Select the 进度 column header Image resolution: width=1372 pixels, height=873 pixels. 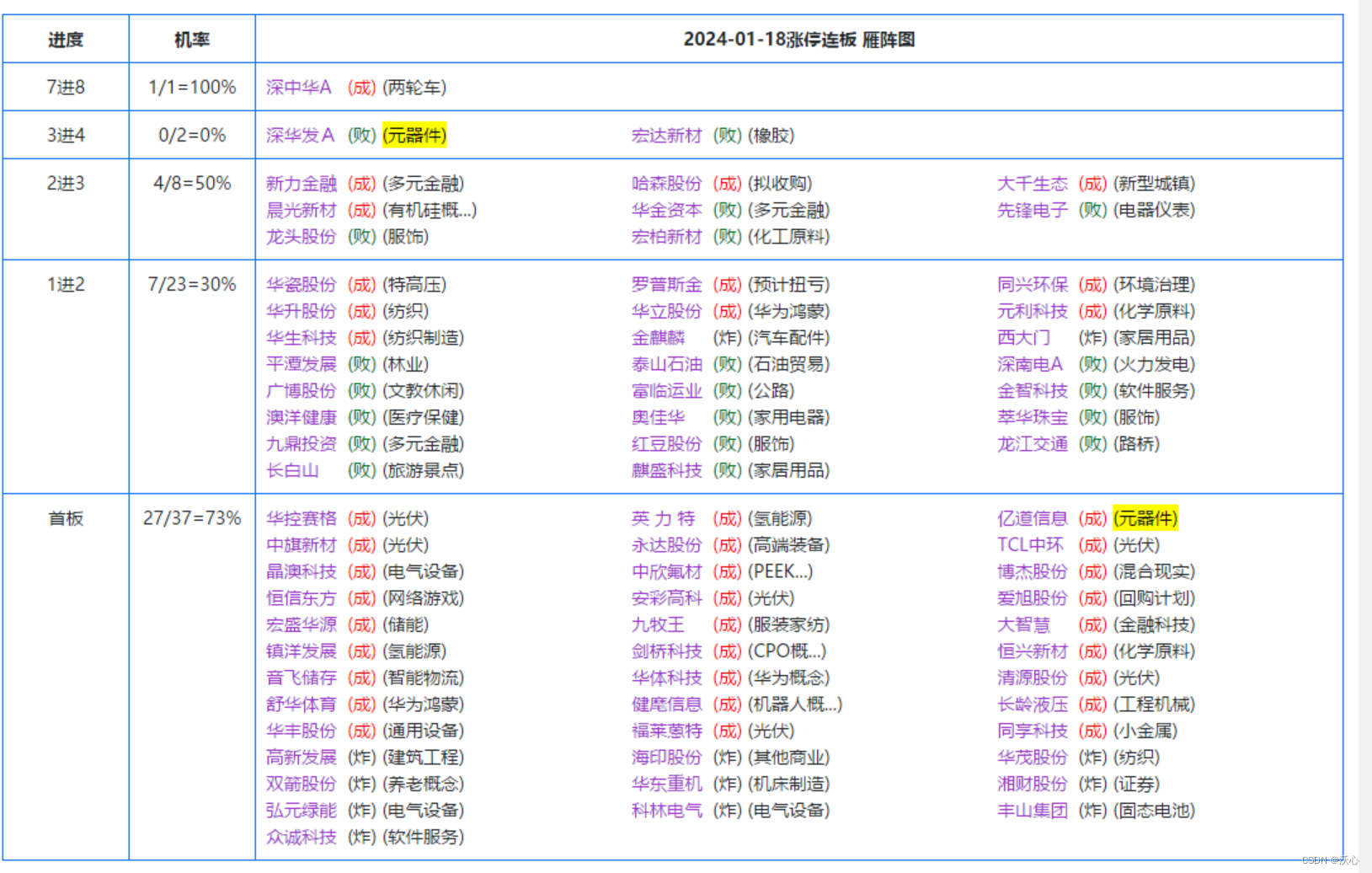(66, 40)
